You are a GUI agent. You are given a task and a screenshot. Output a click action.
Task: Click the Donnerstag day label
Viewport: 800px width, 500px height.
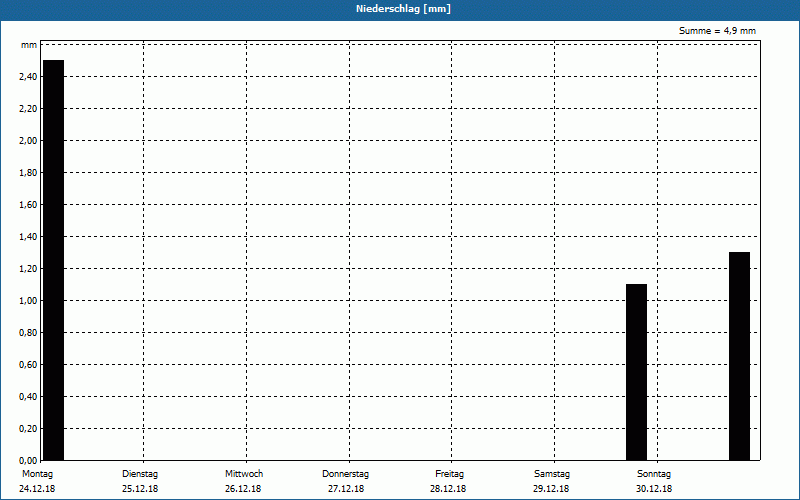coord(345,474)
